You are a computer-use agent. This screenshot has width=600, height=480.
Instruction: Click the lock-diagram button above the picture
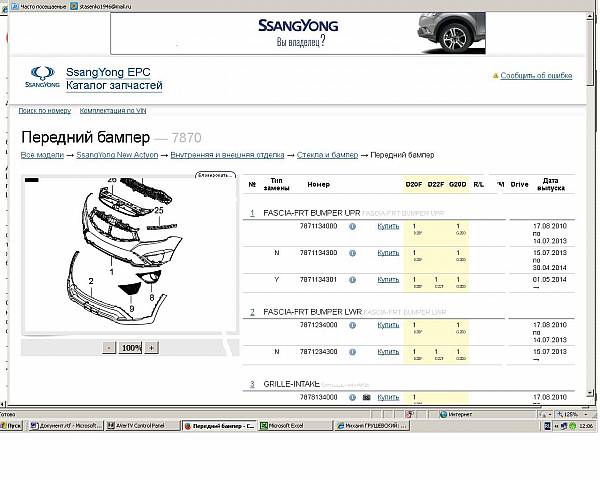point(215,175)
